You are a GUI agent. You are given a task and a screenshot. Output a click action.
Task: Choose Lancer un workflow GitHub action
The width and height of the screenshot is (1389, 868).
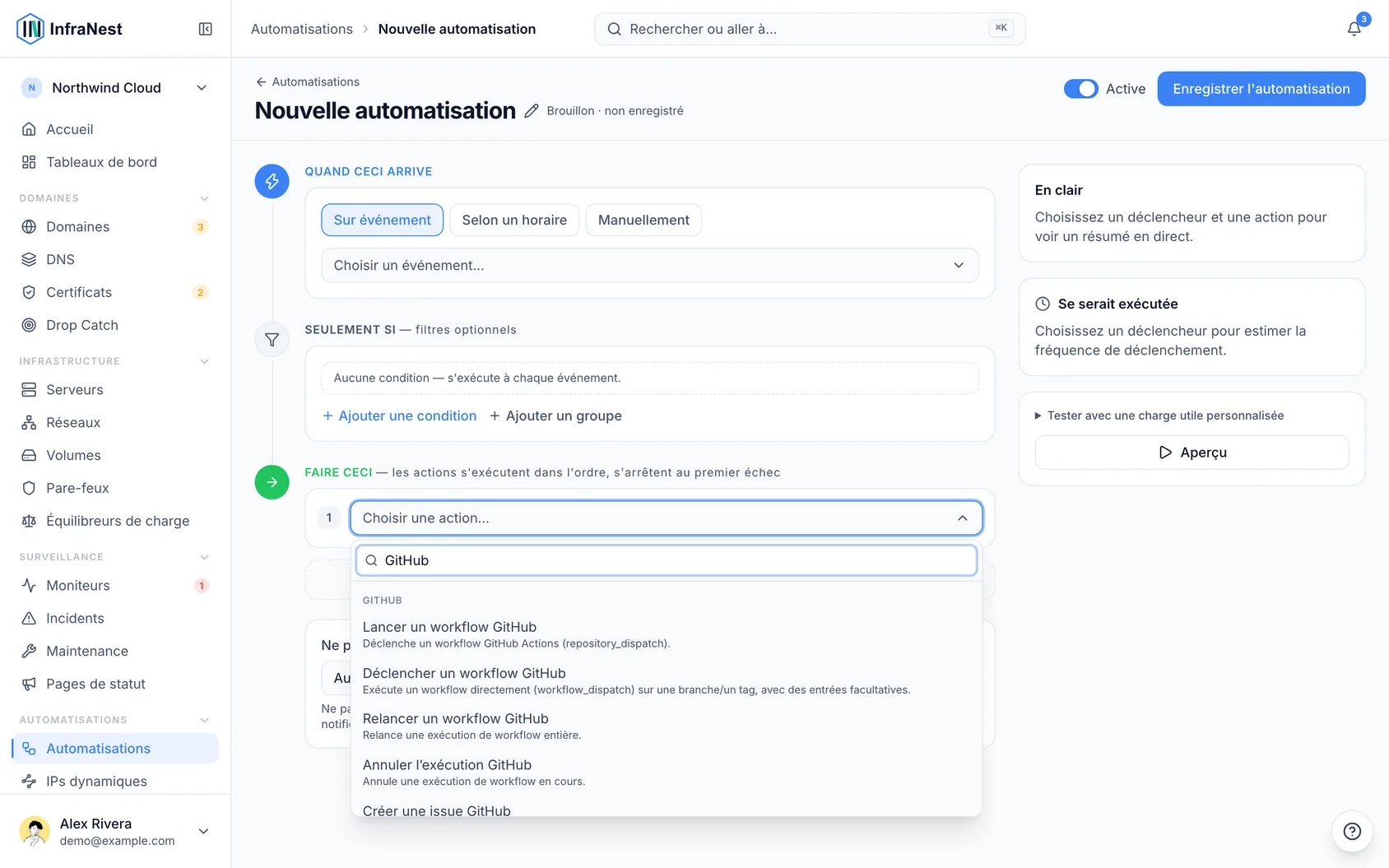point(667,634)
